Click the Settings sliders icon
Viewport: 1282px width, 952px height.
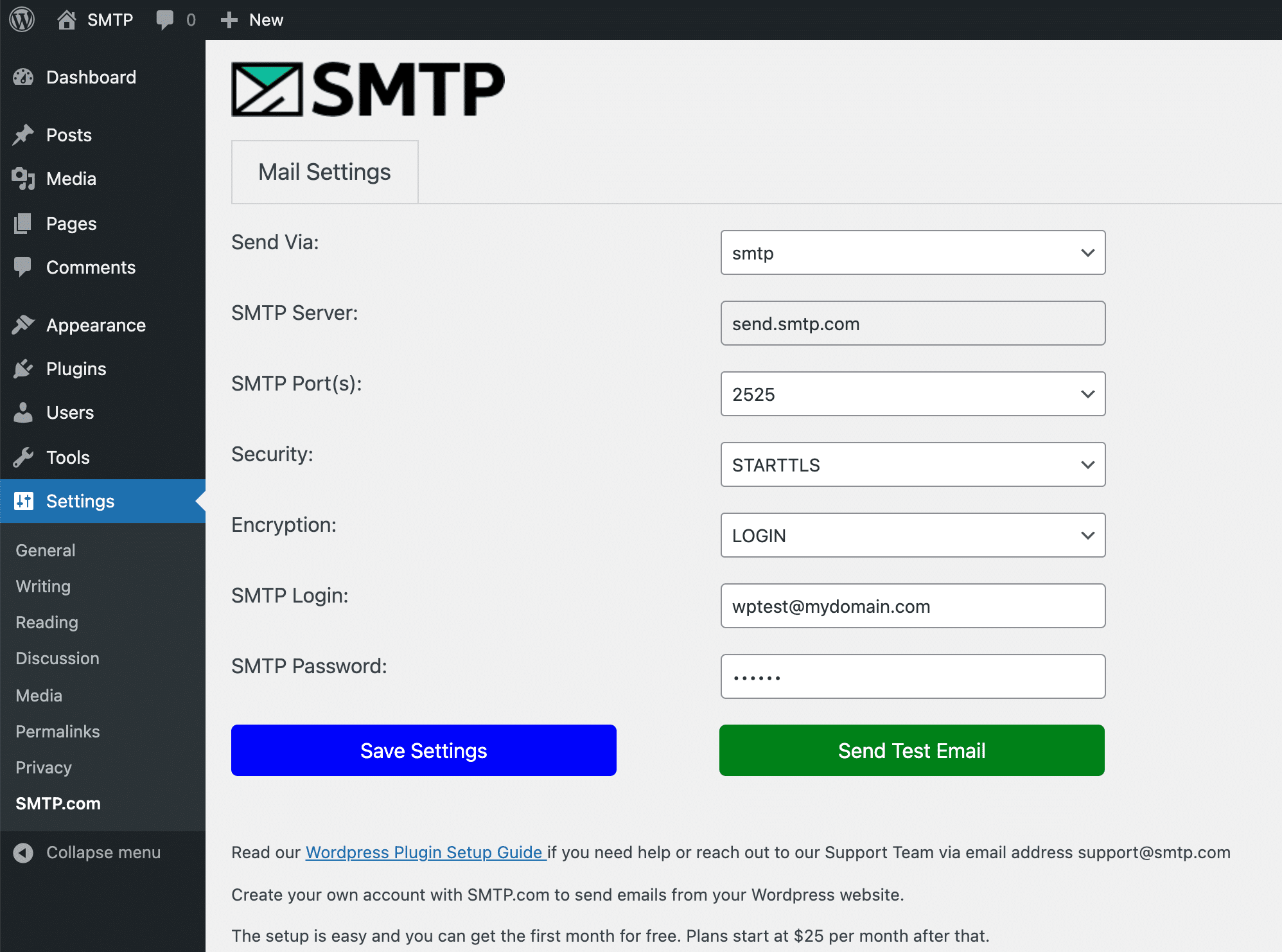click(x=24, y=501)
